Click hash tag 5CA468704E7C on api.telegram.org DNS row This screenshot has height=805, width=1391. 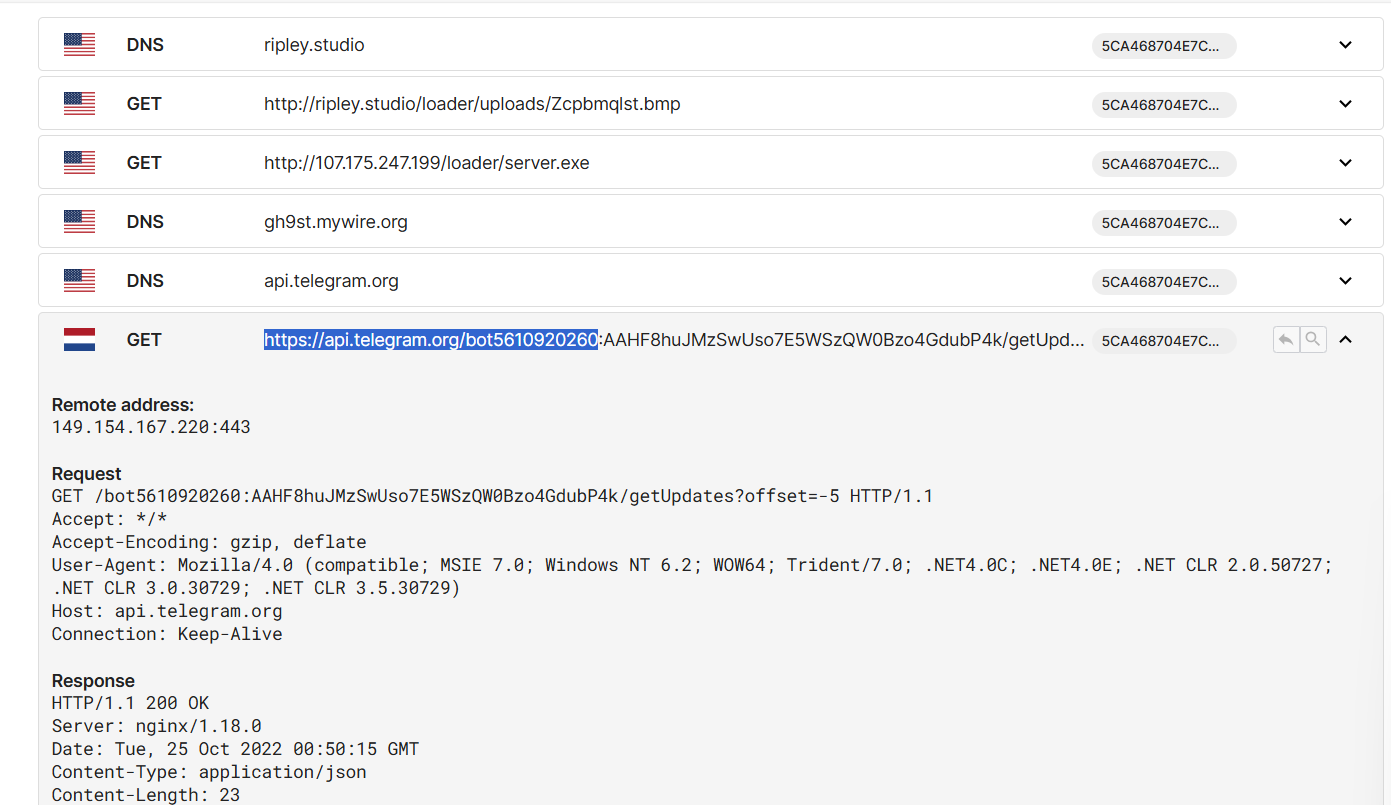click(x=1164, y=282)
